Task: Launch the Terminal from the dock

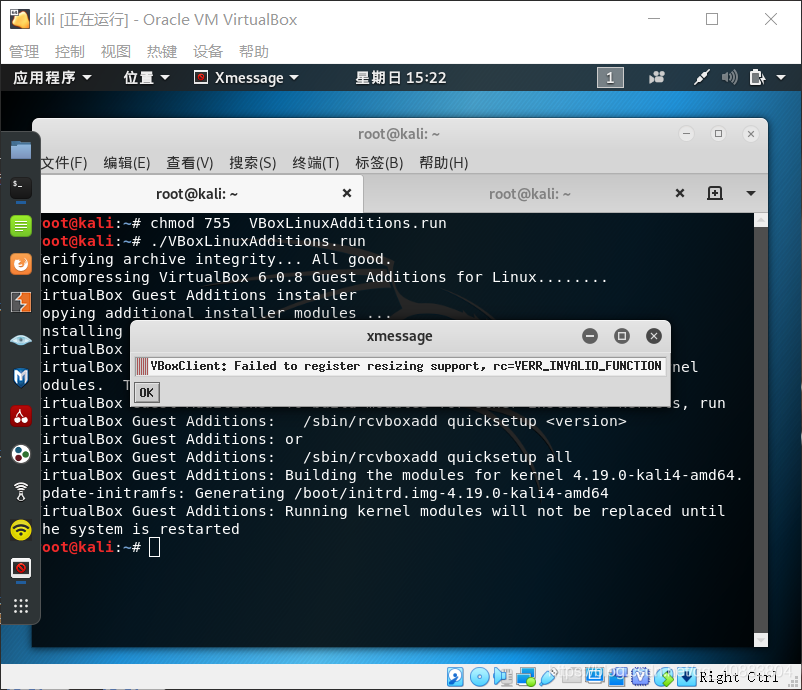Action: pos(21,188)
